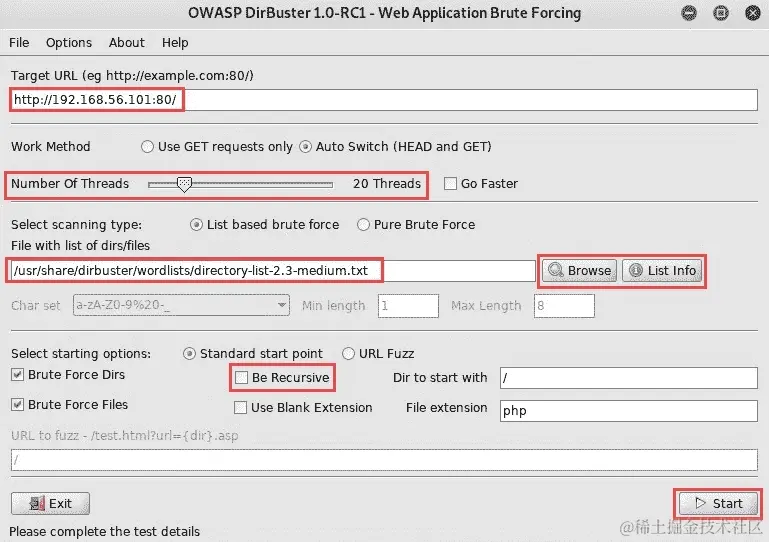
Task: Click the play triangle icon on Start
Action: (700, 503)
